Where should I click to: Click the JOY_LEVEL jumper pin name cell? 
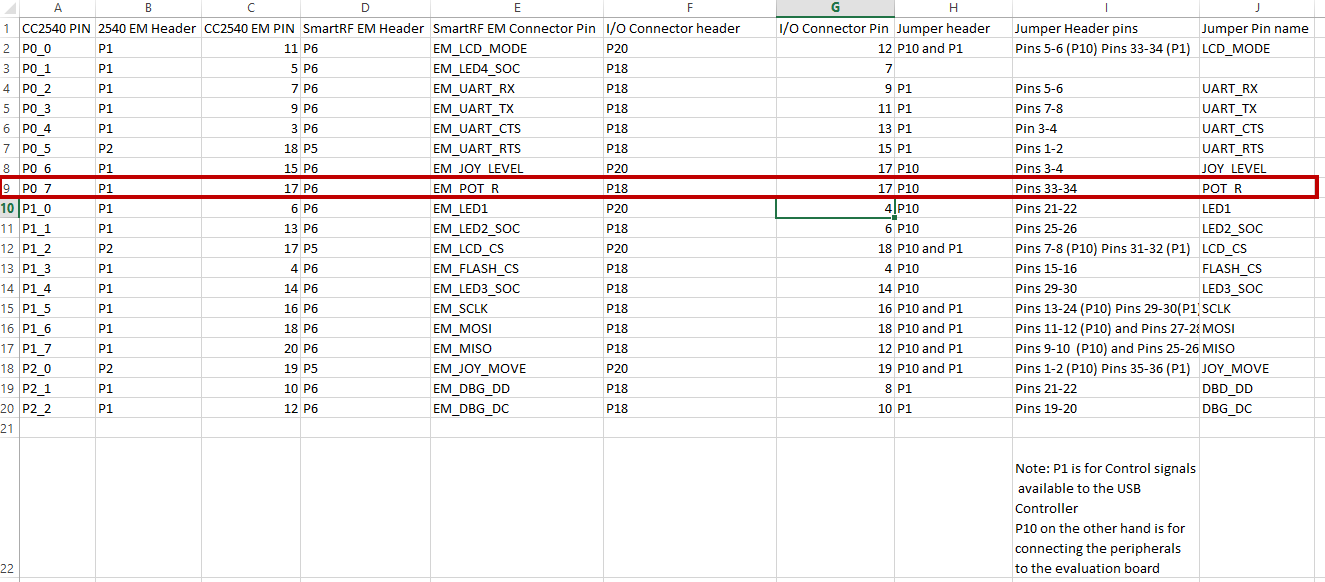[x=1257, y=168]
